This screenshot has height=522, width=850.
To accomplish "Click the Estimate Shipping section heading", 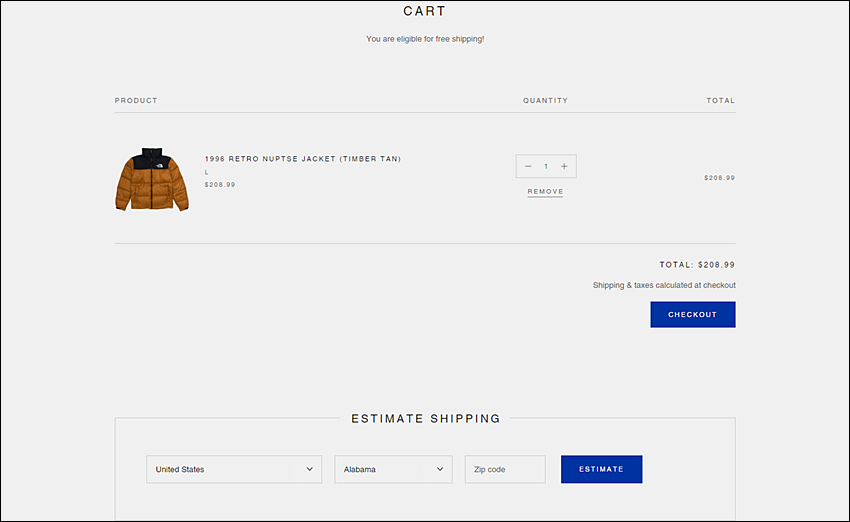I will click(426, 418).
